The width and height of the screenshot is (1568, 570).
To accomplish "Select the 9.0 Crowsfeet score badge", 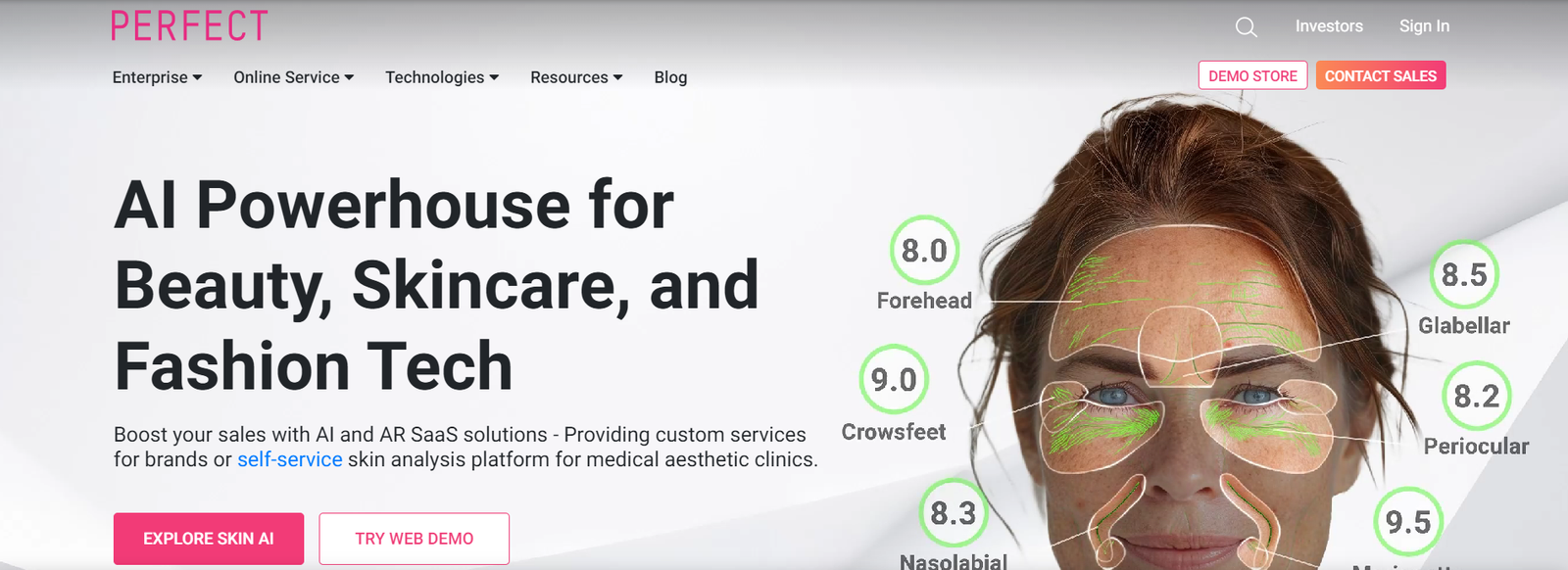I will [894, 379].
